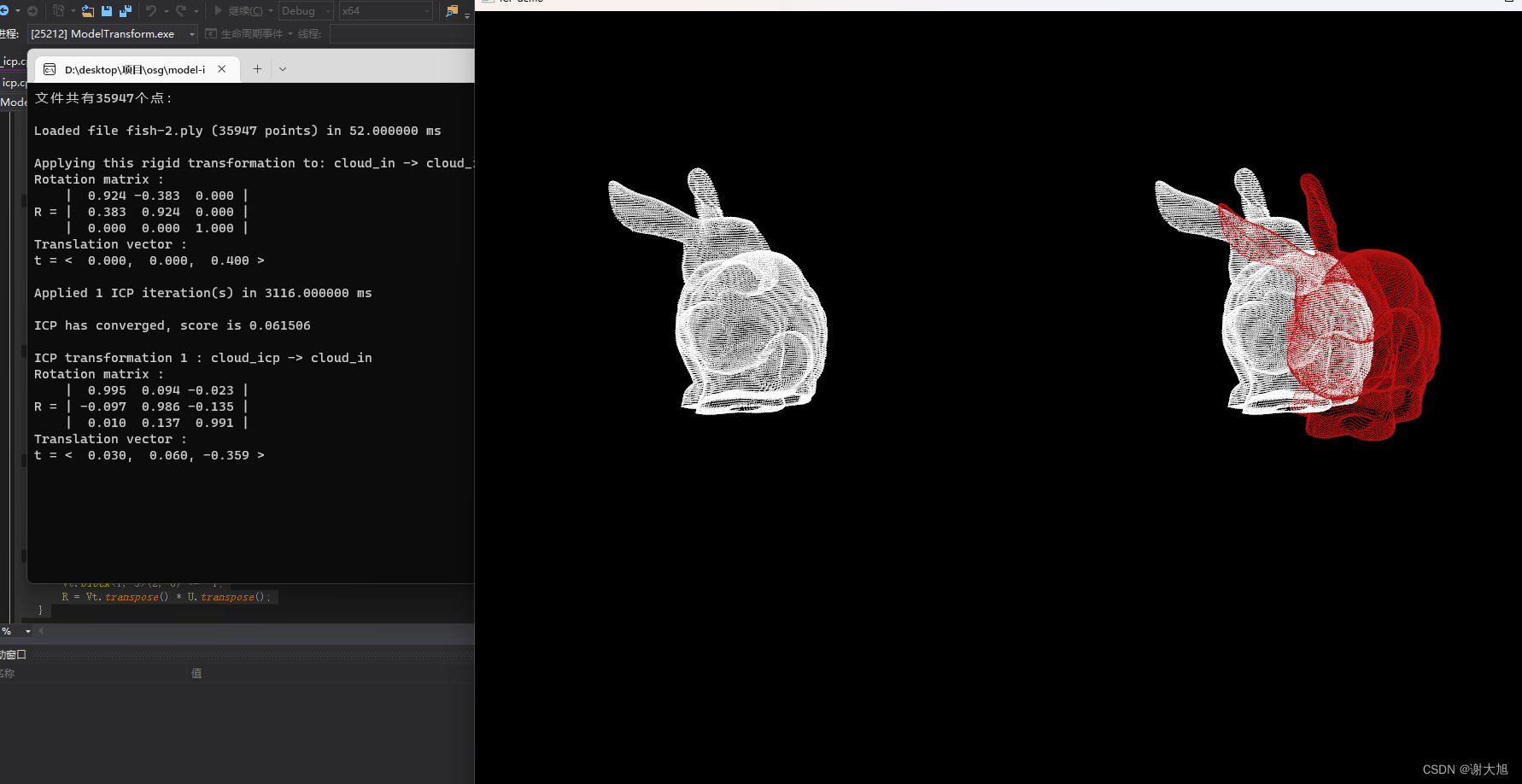The width and height of the screenshot is (1522, 784).
Task: Click the 继续(C) continue debugging button
Action: pyautogui.click(x=237, y=11)
